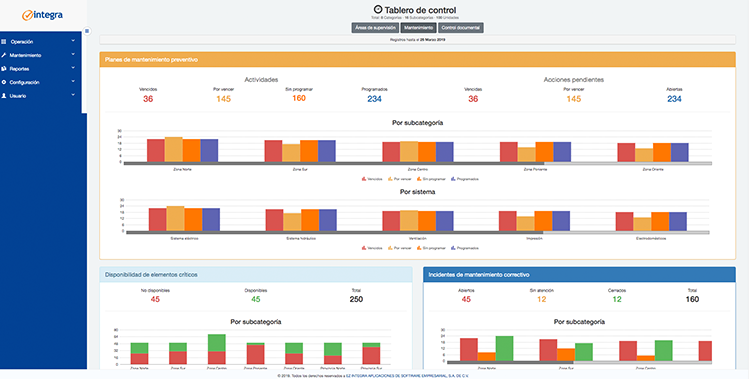
Task: Select the Áreas de supervisión button
Action: [375, 28]
